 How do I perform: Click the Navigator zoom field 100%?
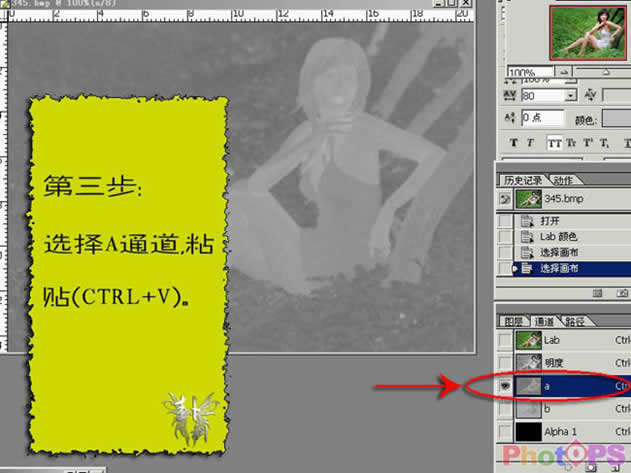(x=530, y=72)
